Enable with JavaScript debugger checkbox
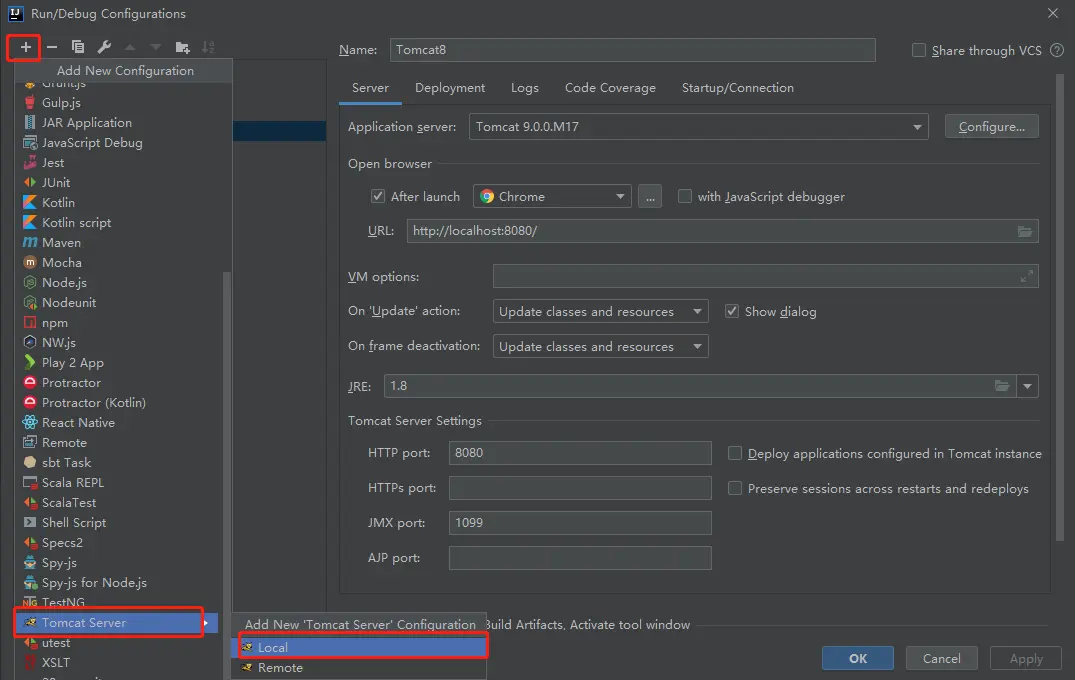Image resolution: width=1075 pixels, height=680 pixels. click(684, 196)
